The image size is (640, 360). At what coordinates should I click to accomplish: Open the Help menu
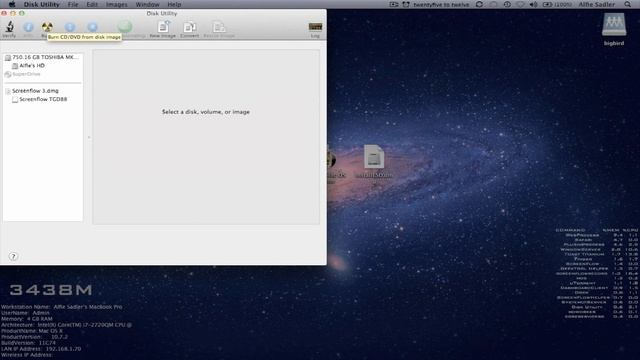pos(174,4)
